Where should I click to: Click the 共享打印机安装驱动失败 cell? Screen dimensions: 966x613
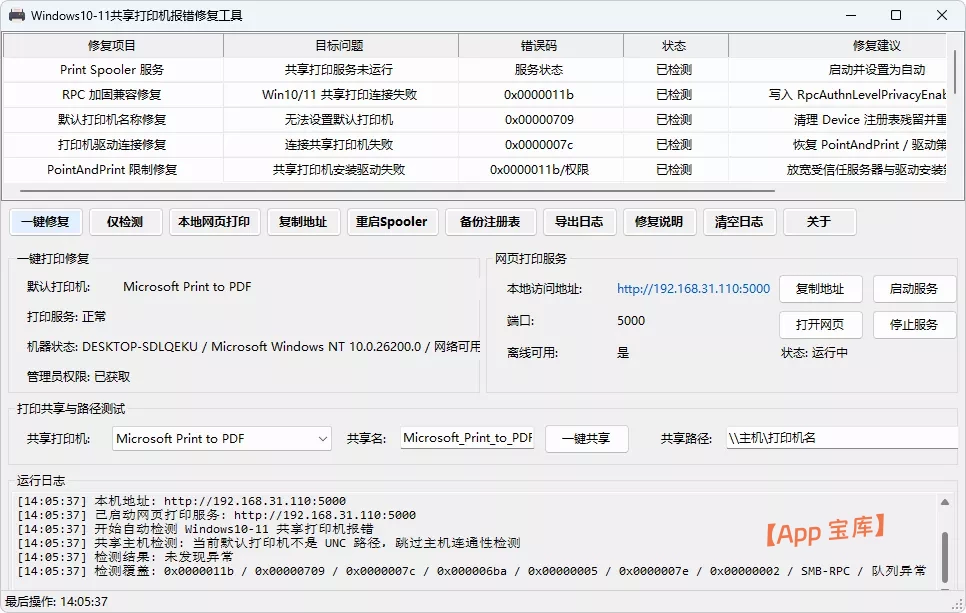(x=340, y=169)
